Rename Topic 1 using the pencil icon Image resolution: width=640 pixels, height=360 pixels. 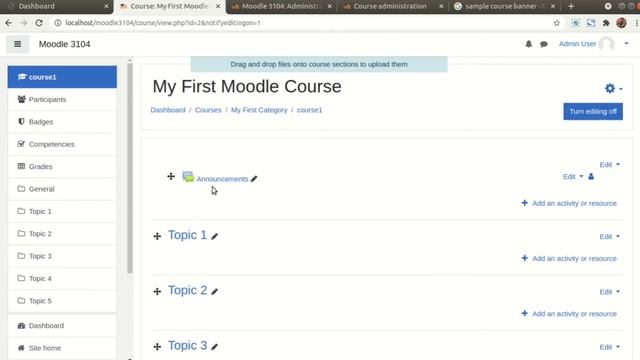pos(215,236)
